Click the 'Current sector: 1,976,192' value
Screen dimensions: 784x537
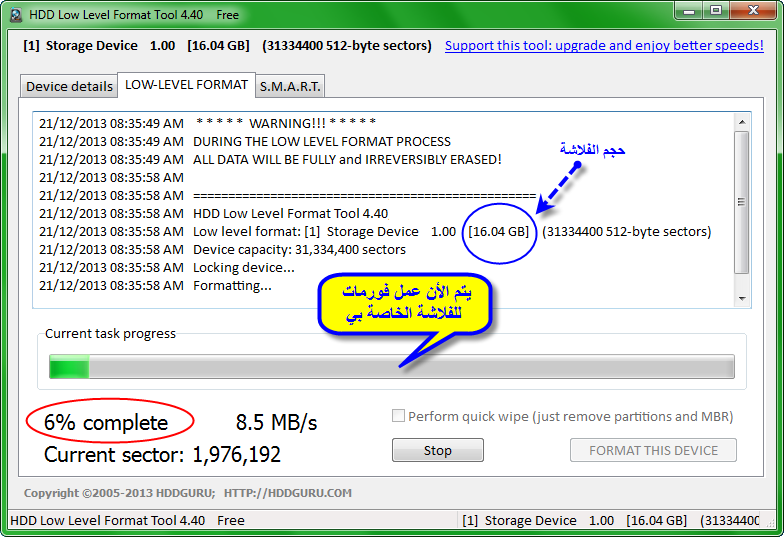pos(162,454)
